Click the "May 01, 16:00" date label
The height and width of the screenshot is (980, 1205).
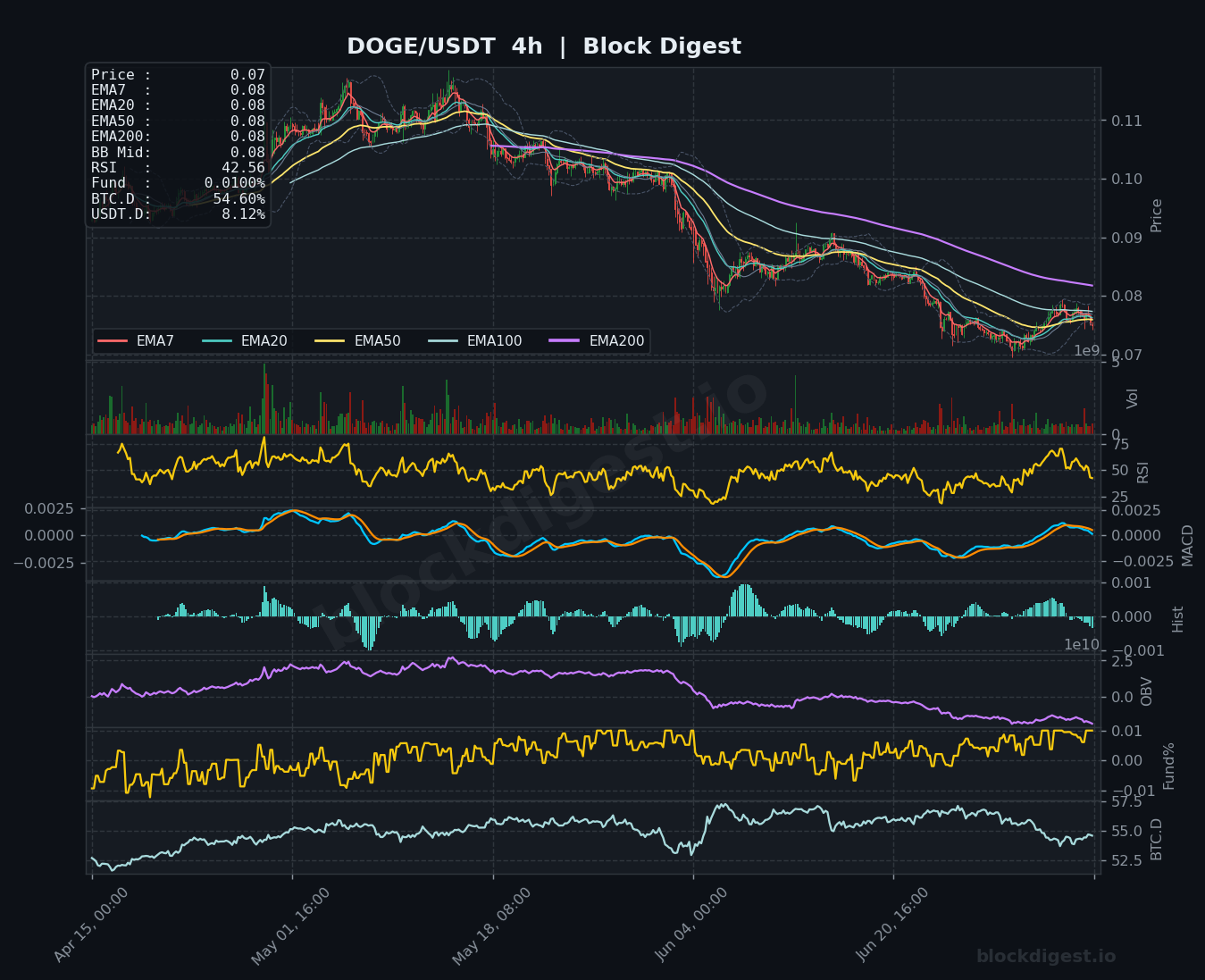[x=290, y=926]
